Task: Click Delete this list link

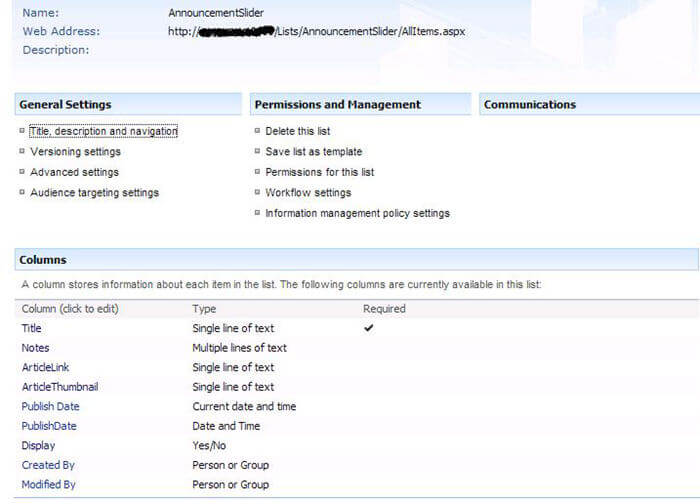Action: point(298,131)
